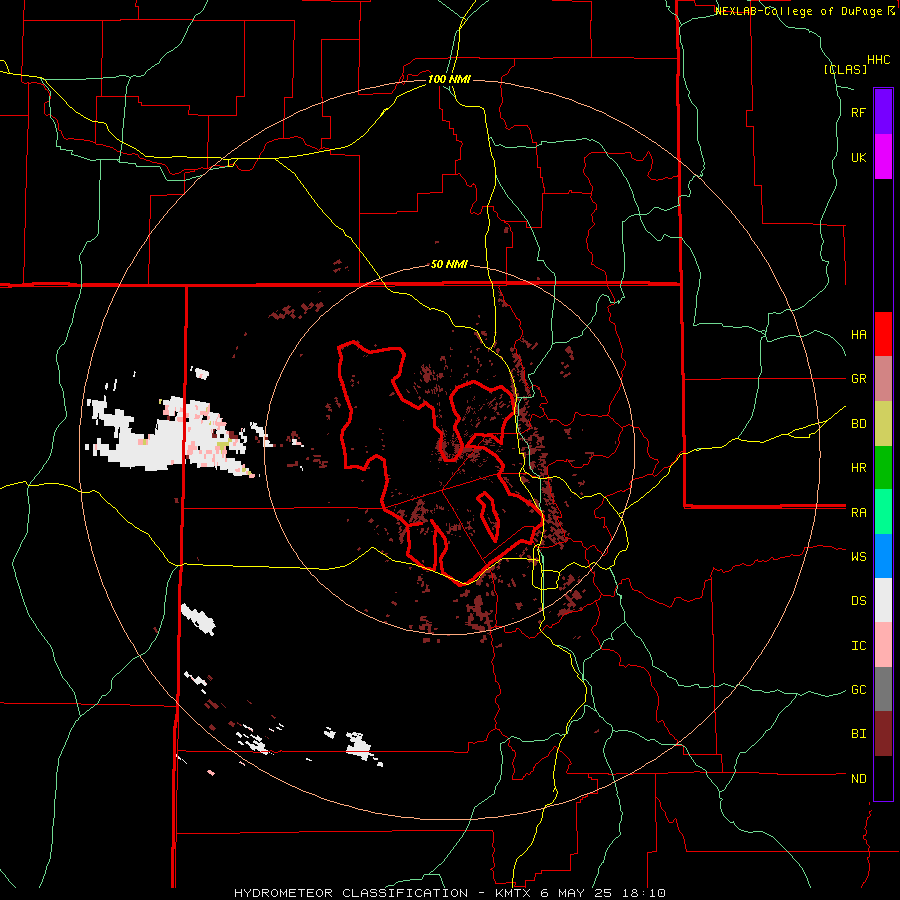Click the 'RF' legend label
The image size is (900, 900).
click(x=858, y=112)
